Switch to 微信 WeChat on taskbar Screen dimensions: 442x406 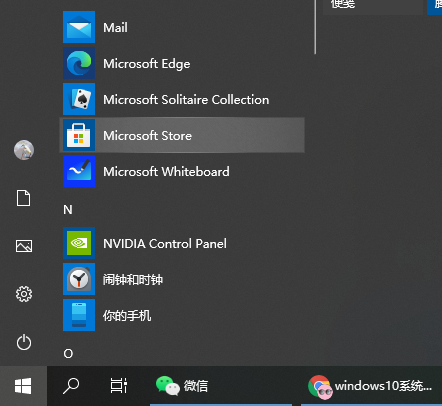[x=221, y=386]
